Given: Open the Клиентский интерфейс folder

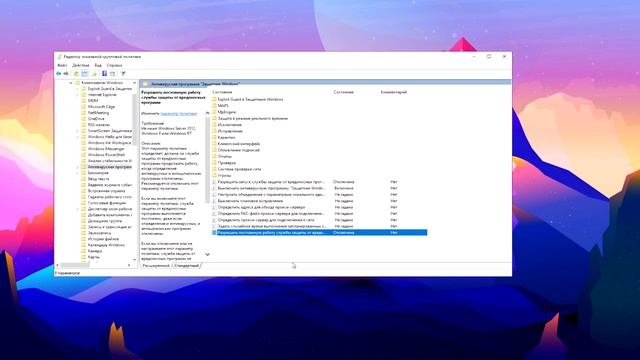Looking at the screenshot, I should [x=236, y=144].
